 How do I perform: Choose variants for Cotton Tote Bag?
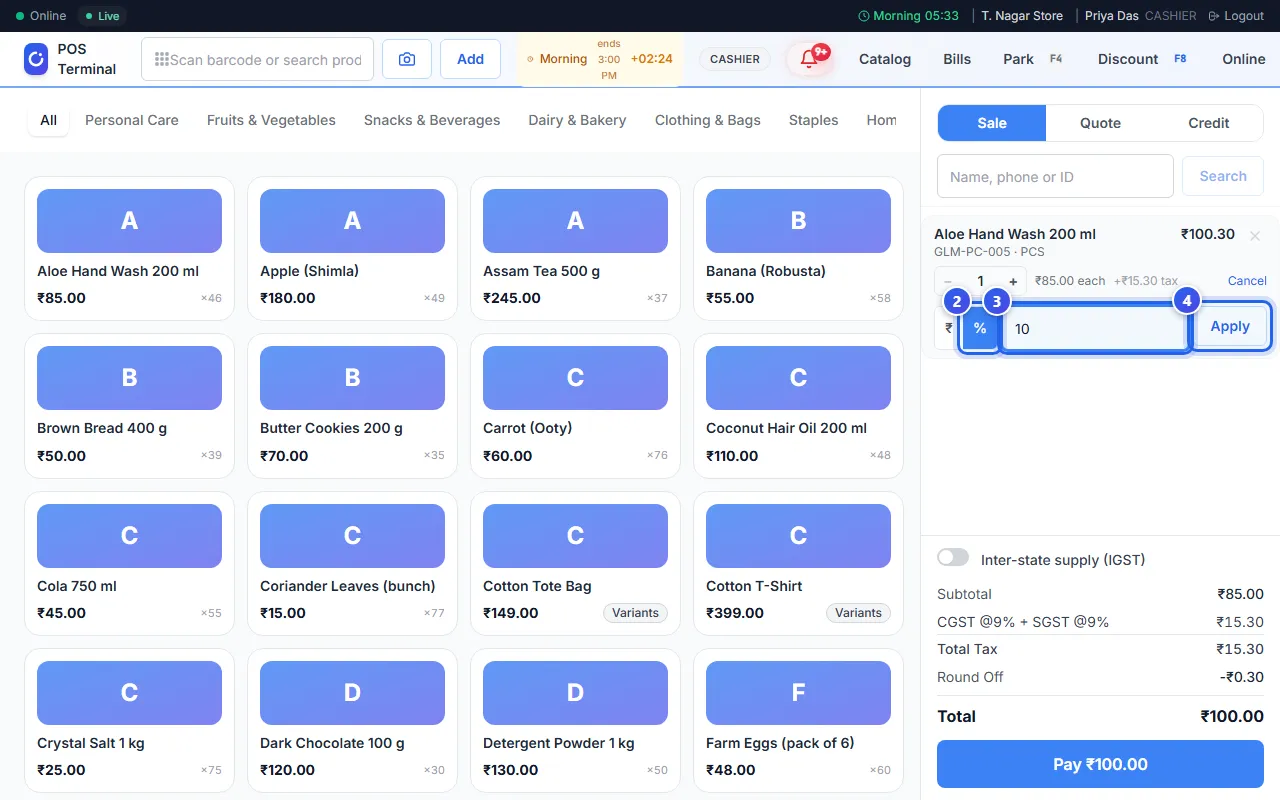point(635,613)
